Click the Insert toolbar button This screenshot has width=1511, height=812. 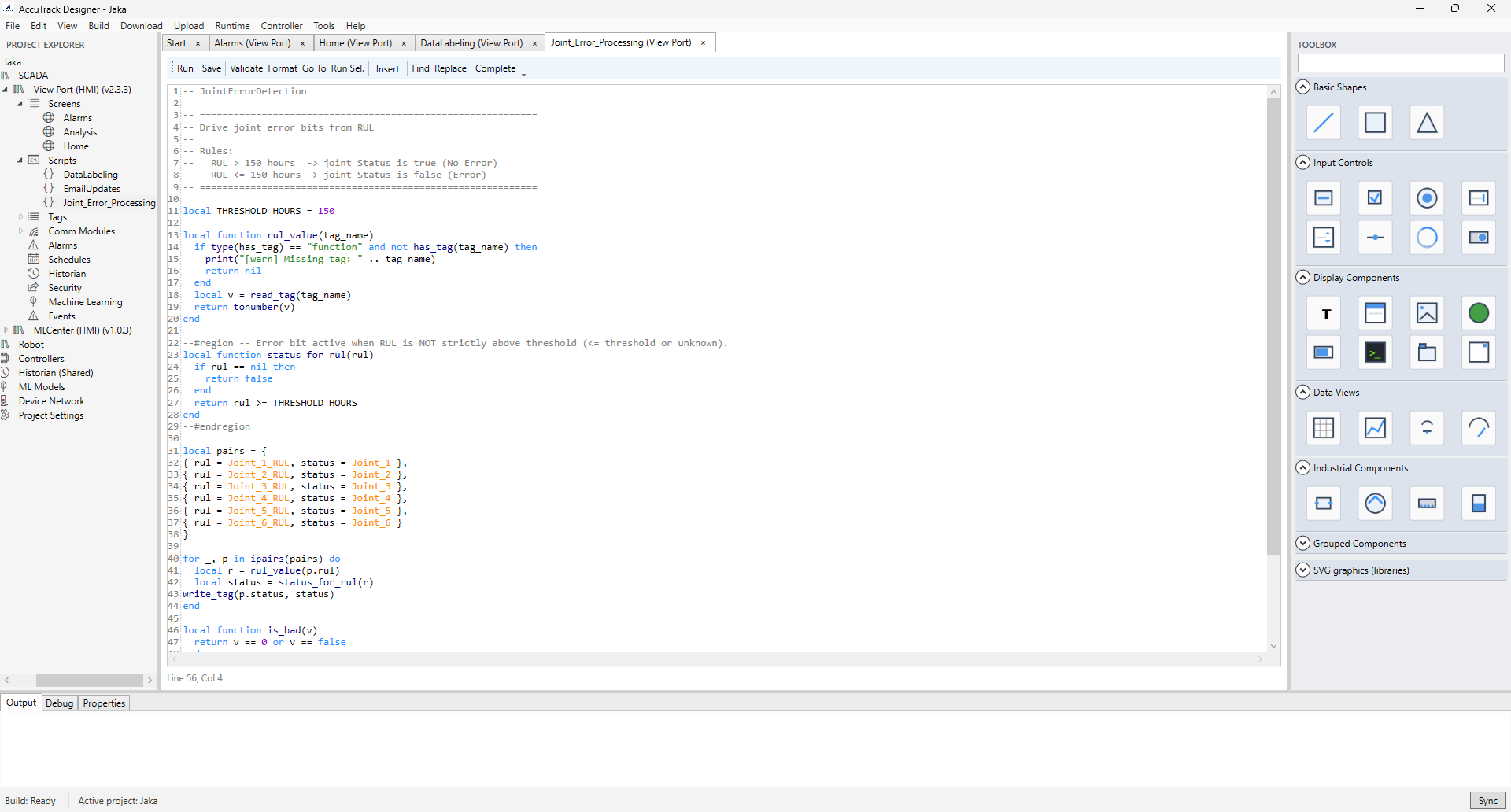click(x=388, y=69)
